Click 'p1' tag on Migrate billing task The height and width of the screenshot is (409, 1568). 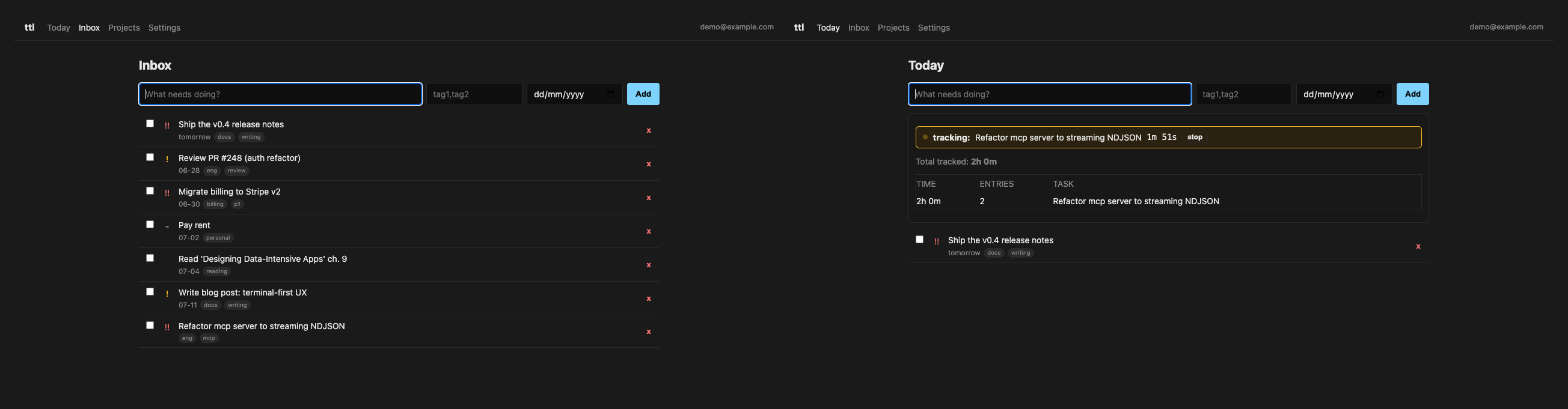coord(237,204)
